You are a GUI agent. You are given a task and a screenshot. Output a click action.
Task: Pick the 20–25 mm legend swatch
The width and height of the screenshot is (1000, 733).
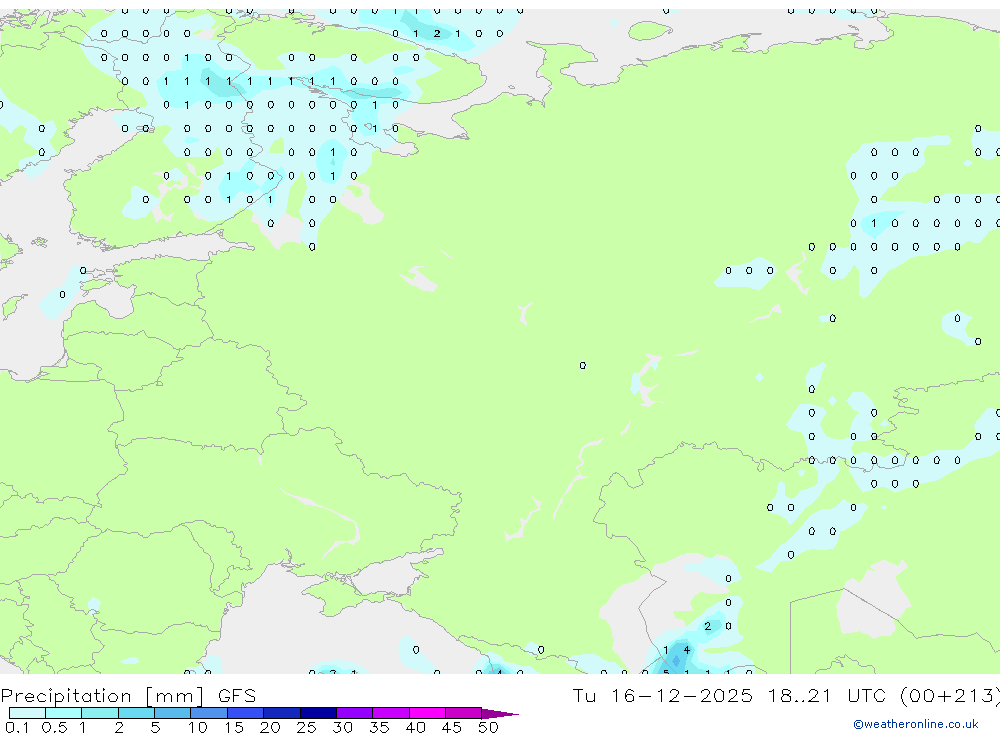tap(282, 713)
